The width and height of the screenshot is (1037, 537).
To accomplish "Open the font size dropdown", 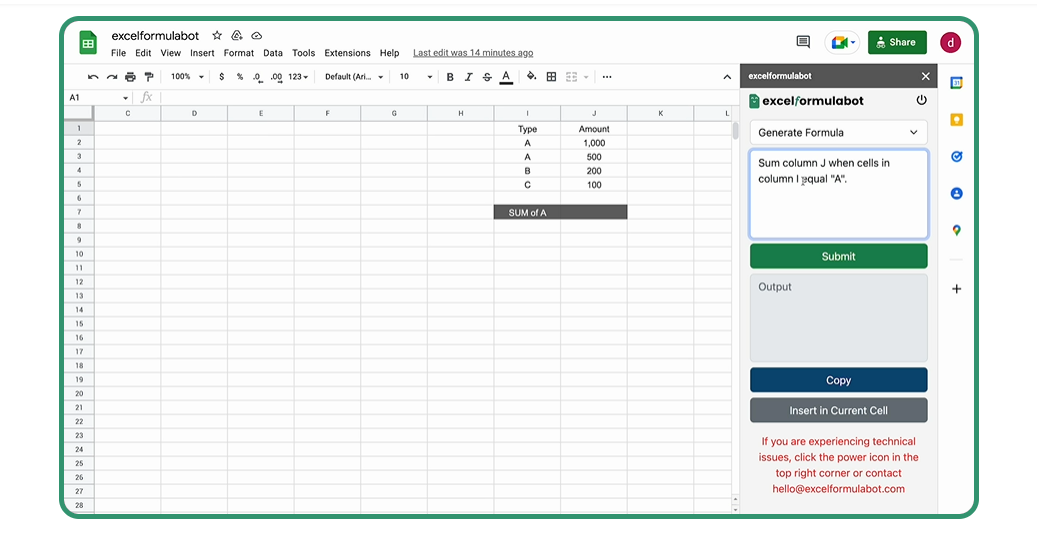I will [x=416, y=77].
